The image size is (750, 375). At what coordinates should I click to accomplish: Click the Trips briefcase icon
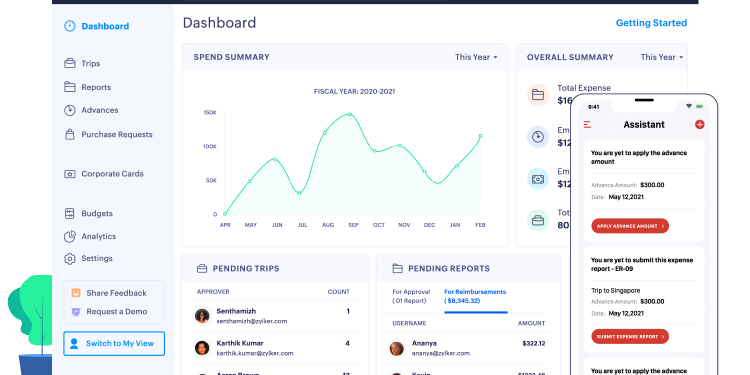[70, 63]
